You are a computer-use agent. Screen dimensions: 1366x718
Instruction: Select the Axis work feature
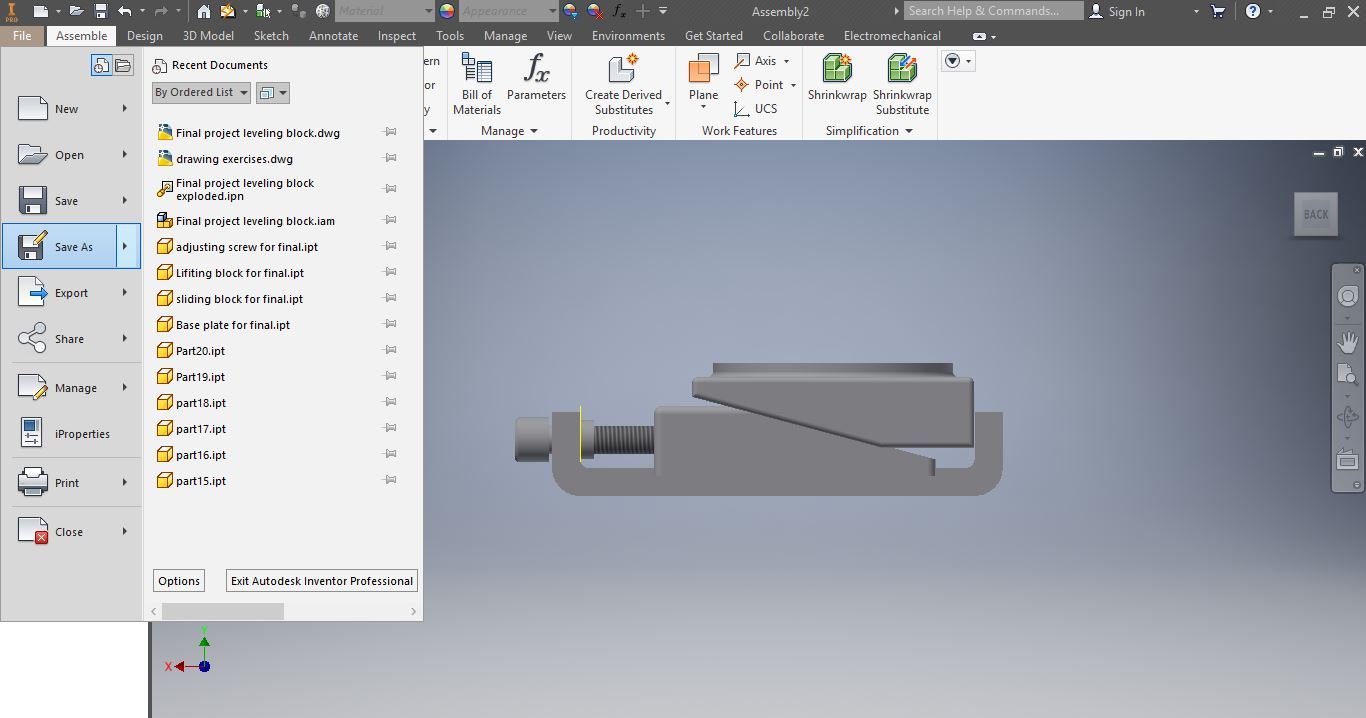click(757, 61)
